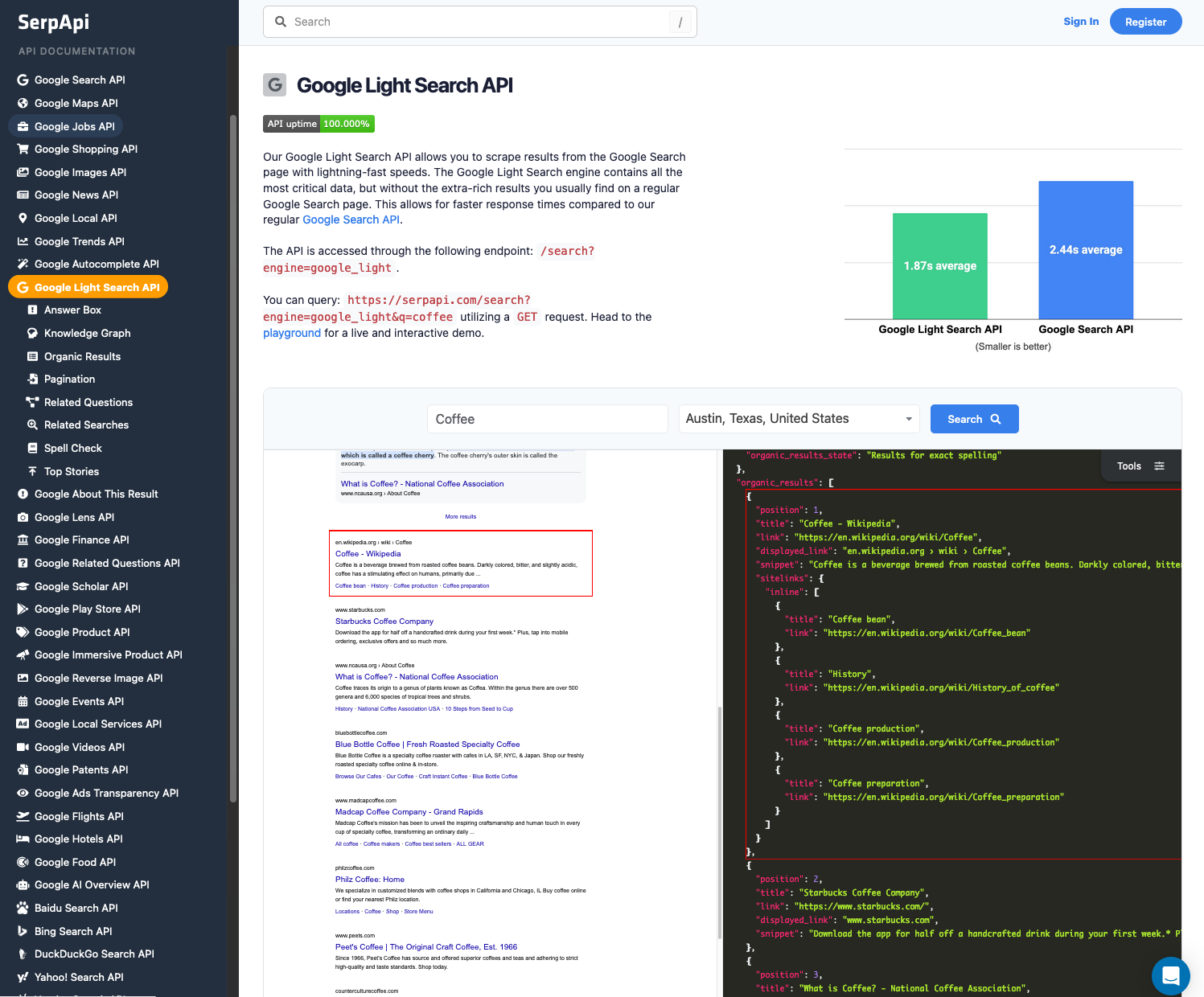Viewport: 1204px width, 997px height.
Task: Click the Baidu Search API paw icon
Action: pyautogui.click(x=23, y=908)
